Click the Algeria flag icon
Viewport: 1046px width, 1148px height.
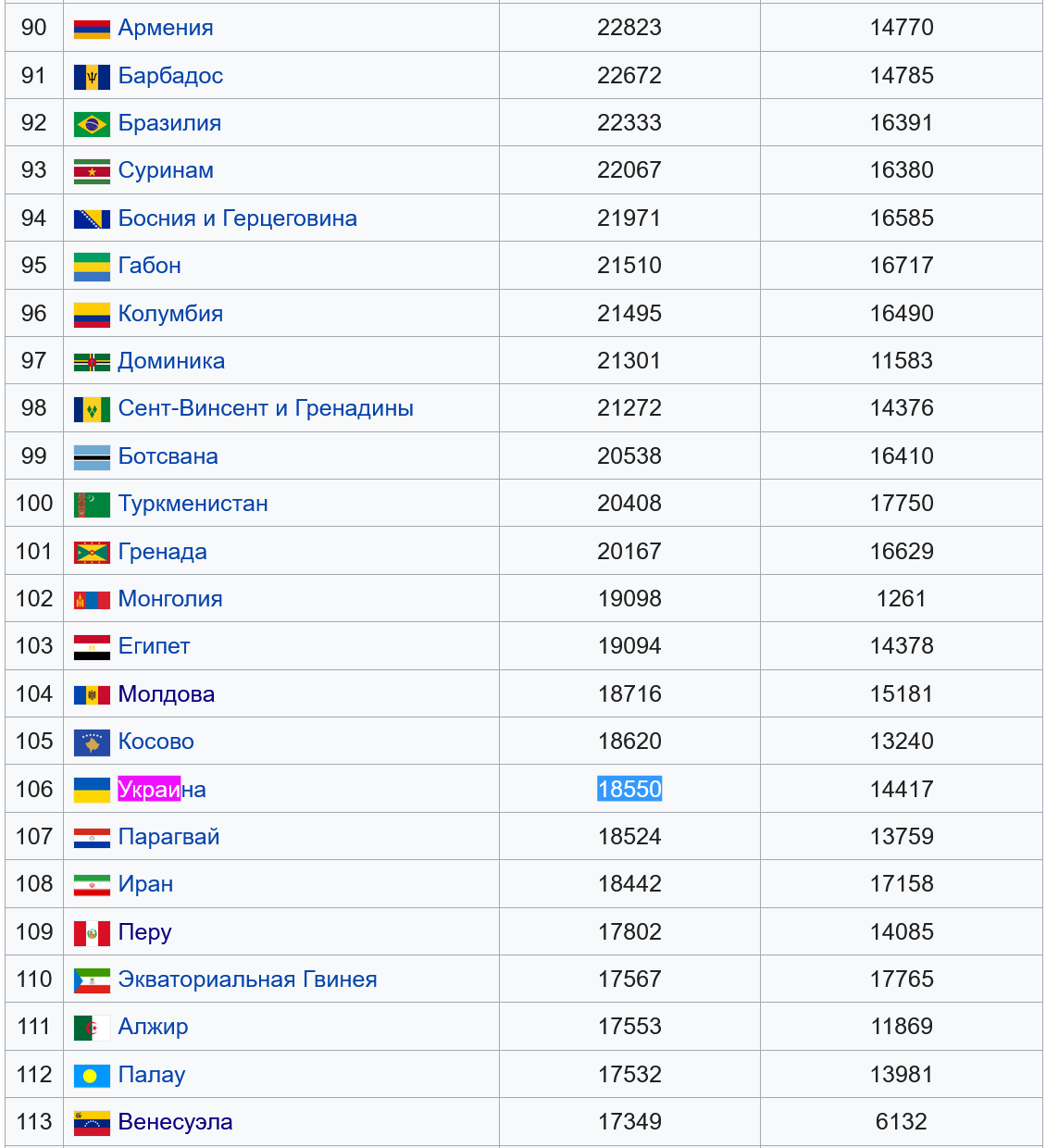point(92,1028)
